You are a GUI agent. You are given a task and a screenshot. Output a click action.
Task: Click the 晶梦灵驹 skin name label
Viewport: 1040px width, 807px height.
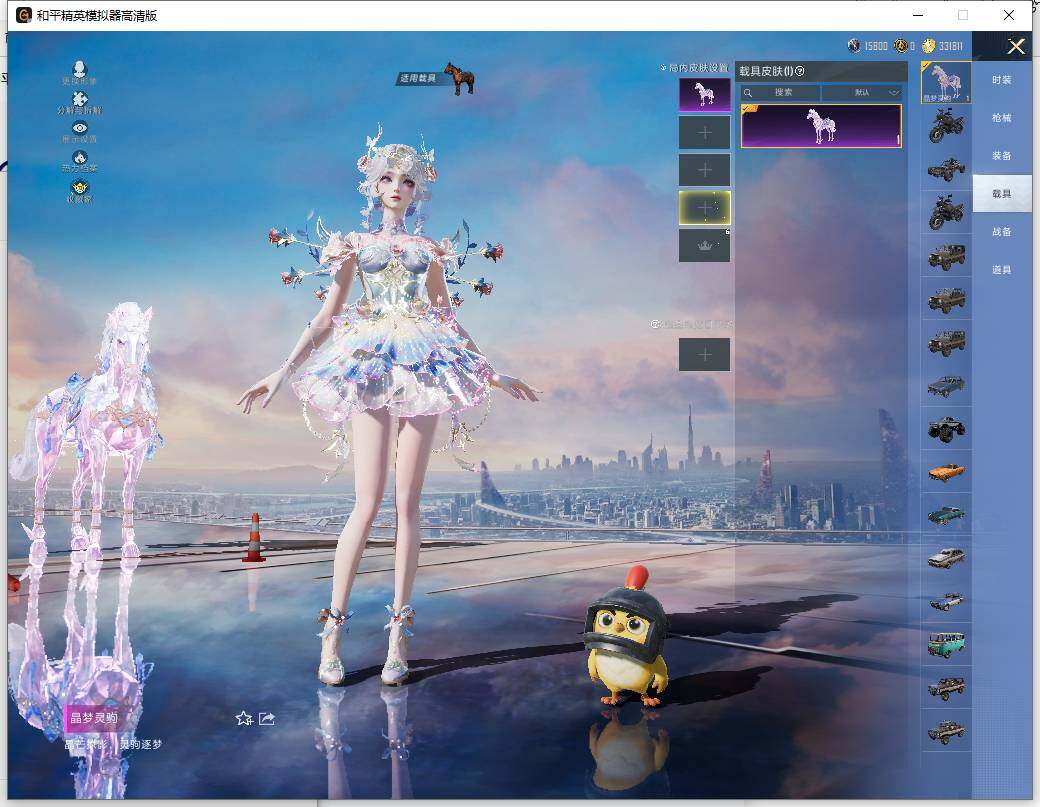(94, 717)
